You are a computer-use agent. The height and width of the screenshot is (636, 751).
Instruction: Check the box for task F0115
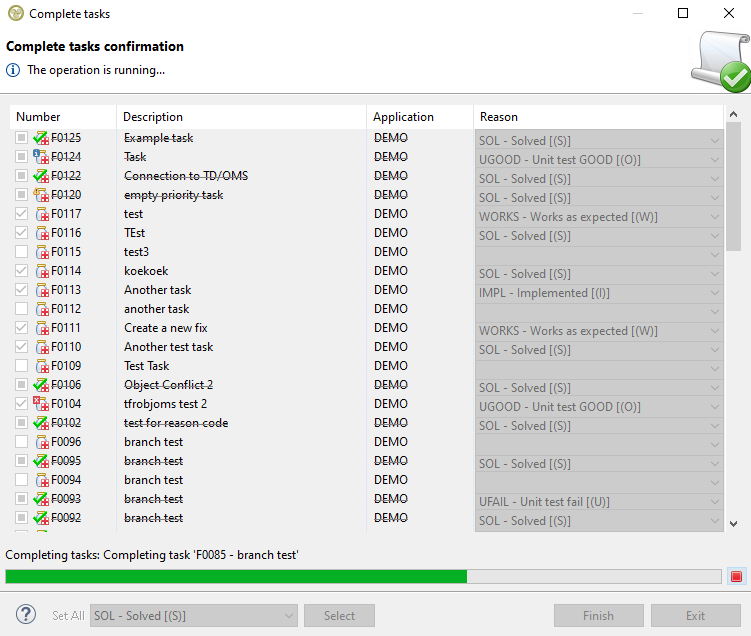click(21, 252)
